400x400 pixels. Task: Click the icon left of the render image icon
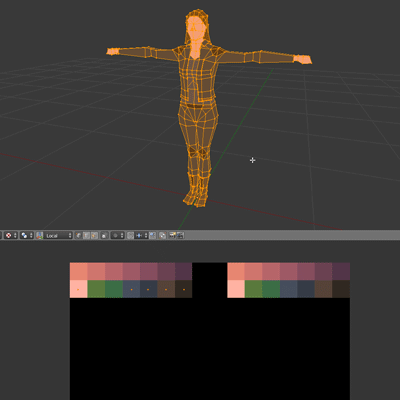162,235
